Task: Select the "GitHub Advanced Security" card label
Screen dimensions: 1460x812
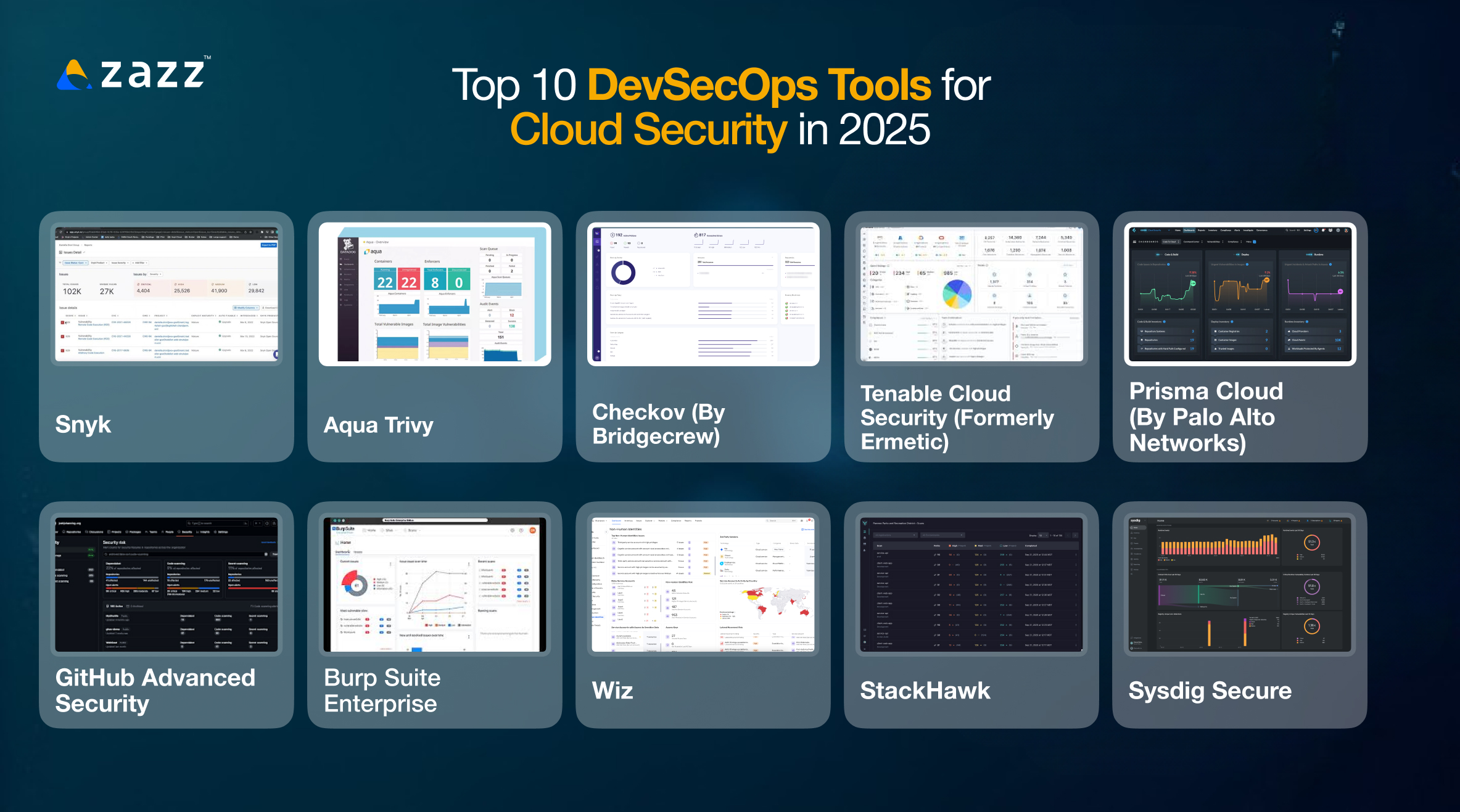Action: 155,691
